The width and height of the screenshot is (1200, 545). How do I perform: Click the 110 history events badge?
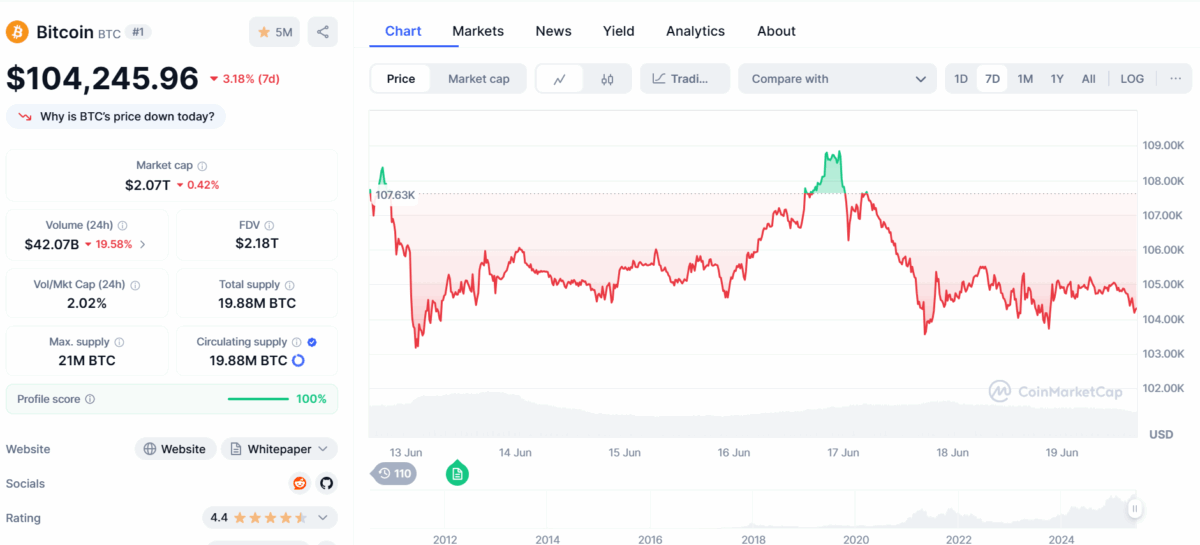click(x=394, y=474)
